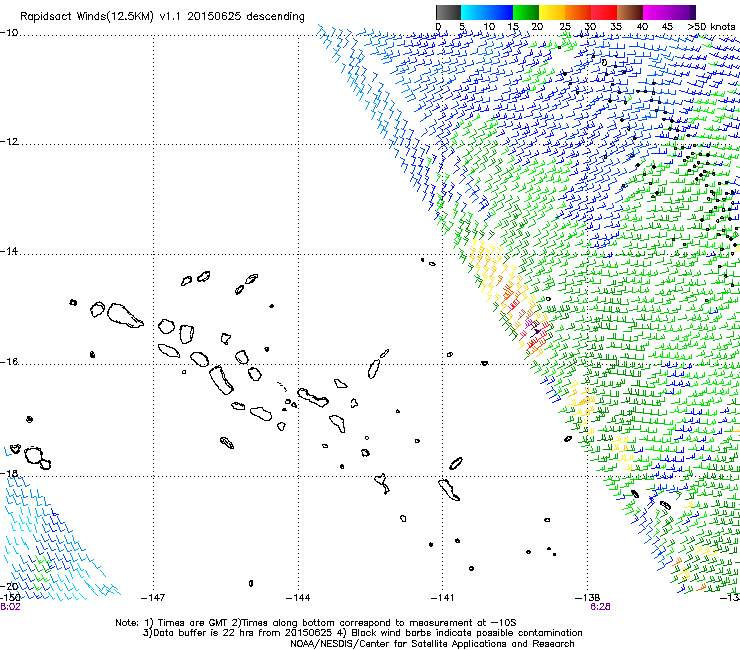
Task: Click the '40' legend scale label
Action: tap(642, 27)
